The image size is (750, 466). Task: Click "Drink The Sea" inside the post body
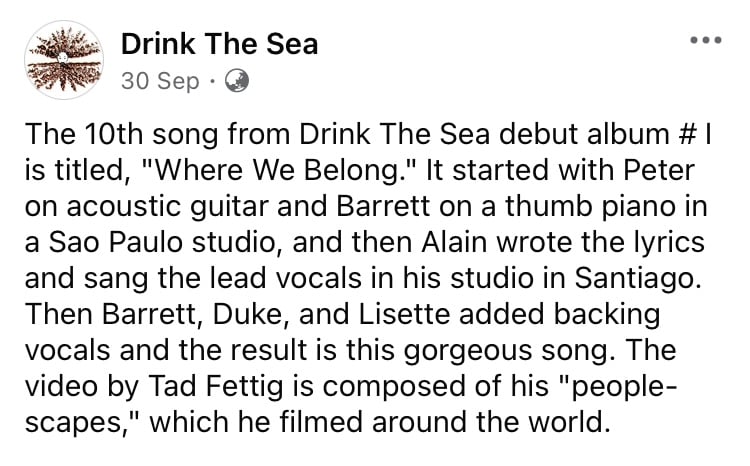pos(395,134)
